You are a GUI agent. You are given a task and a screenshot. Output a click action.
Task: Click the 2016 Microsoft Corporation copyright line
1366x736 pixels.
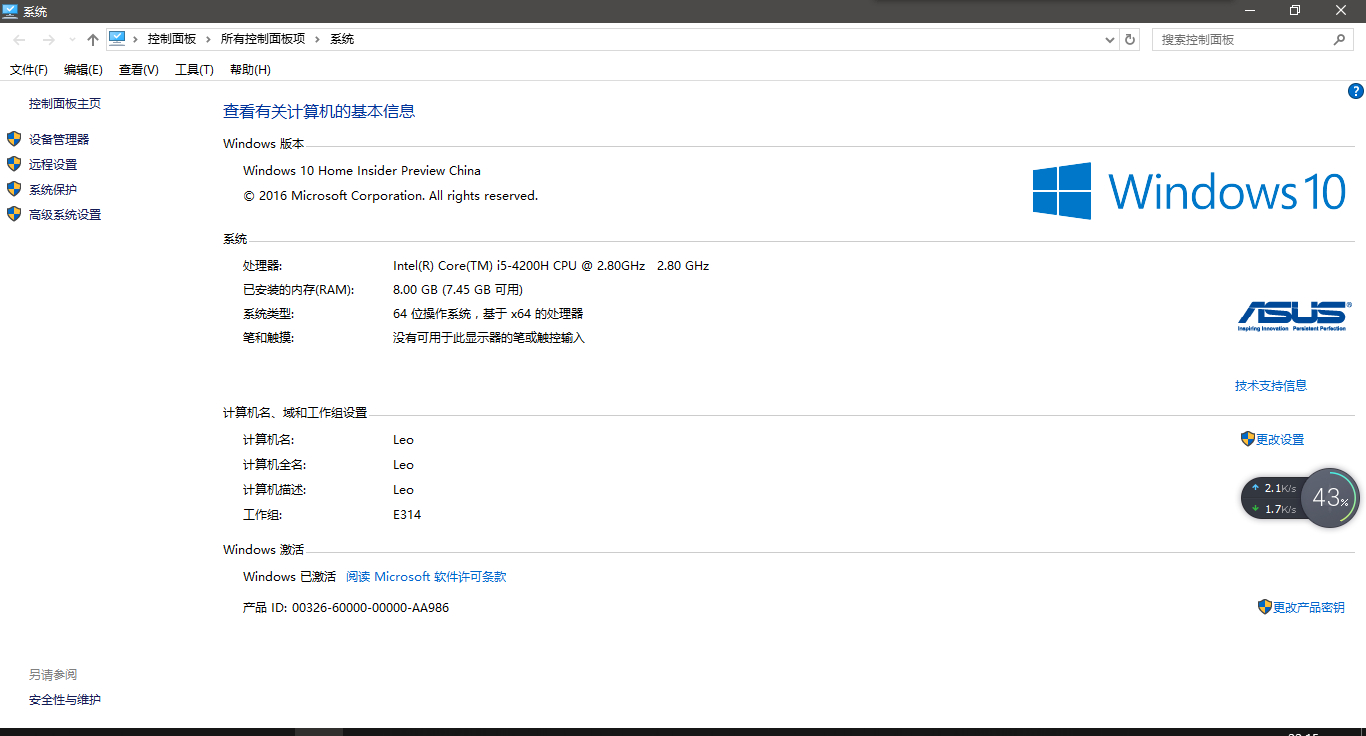coord(391,196)
